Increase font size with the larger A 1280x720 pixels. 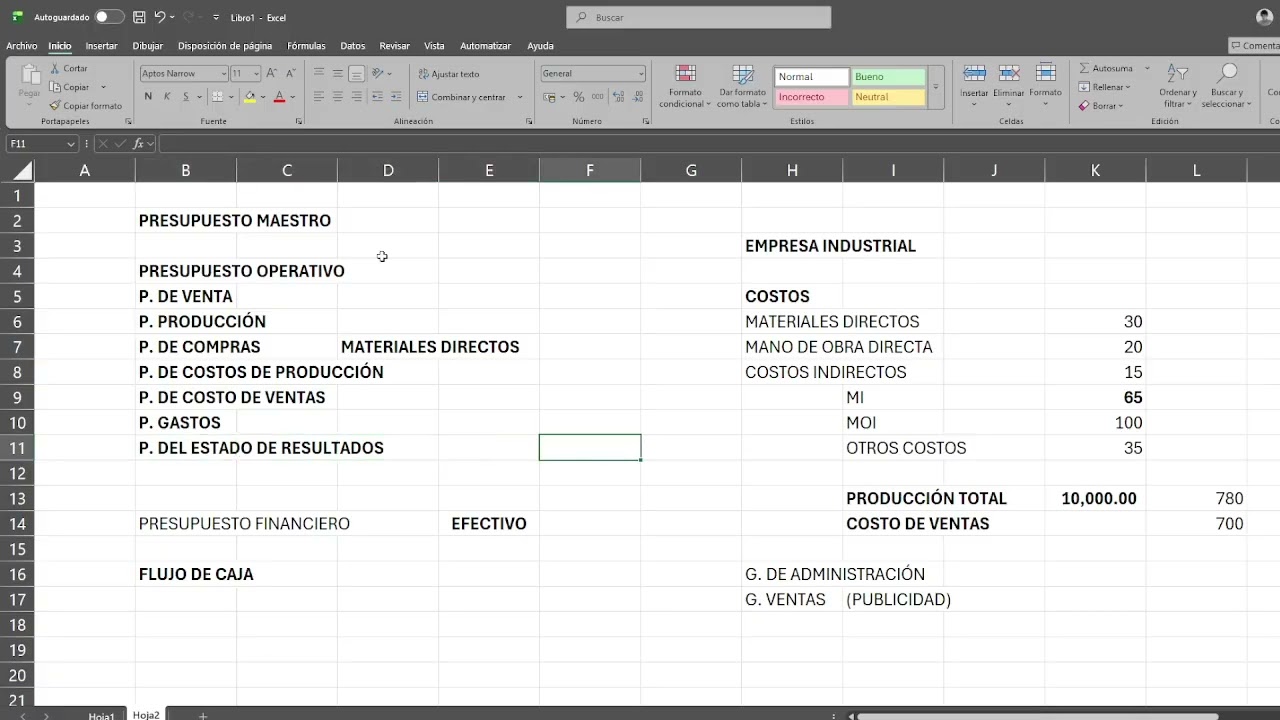coord(272,73)
